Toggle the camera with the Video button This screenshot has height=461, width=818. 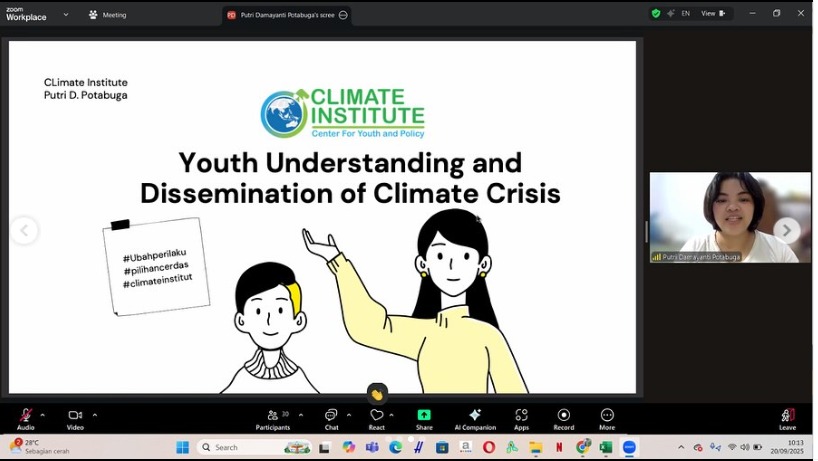75,416
